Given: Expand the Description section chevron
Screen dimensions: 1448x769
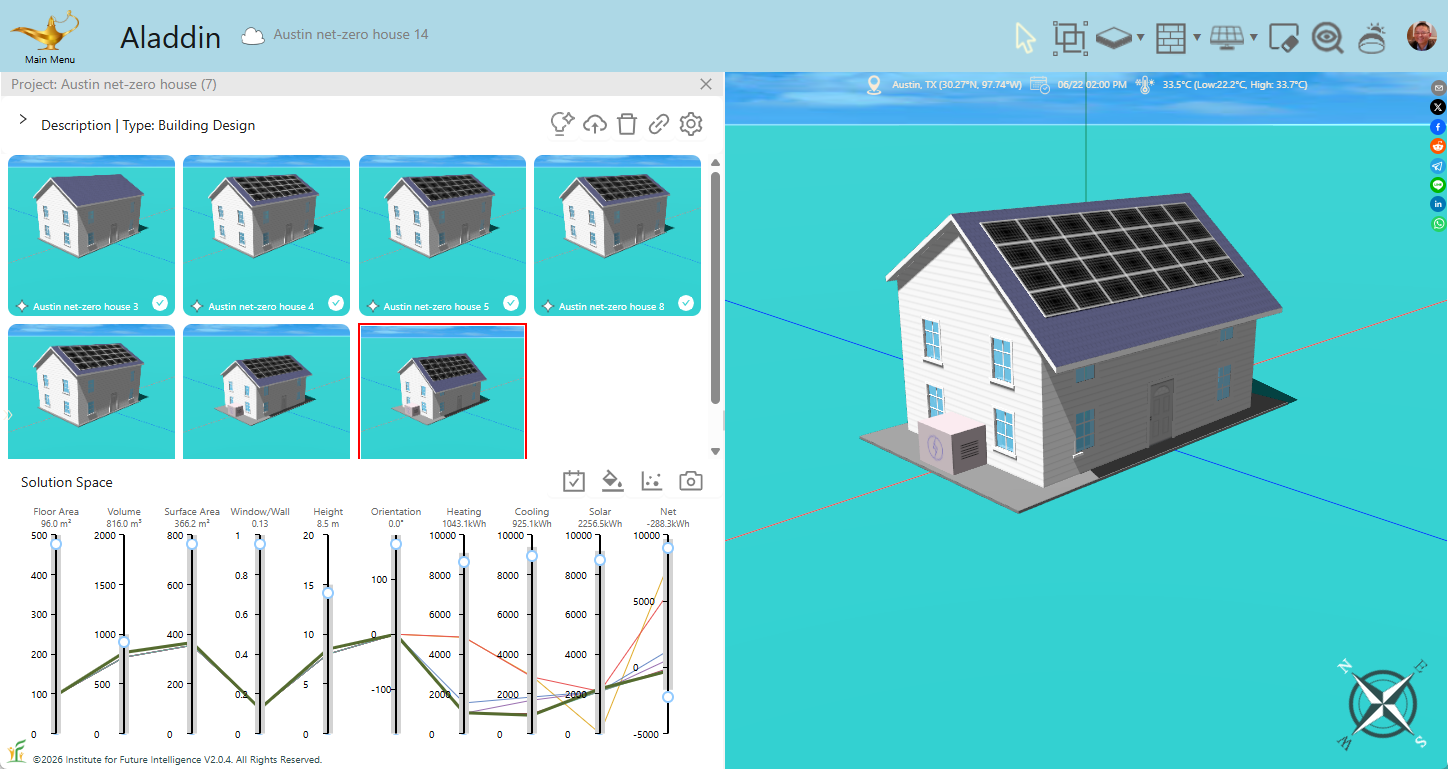Looking at the screenshot, I should point(23,120).
